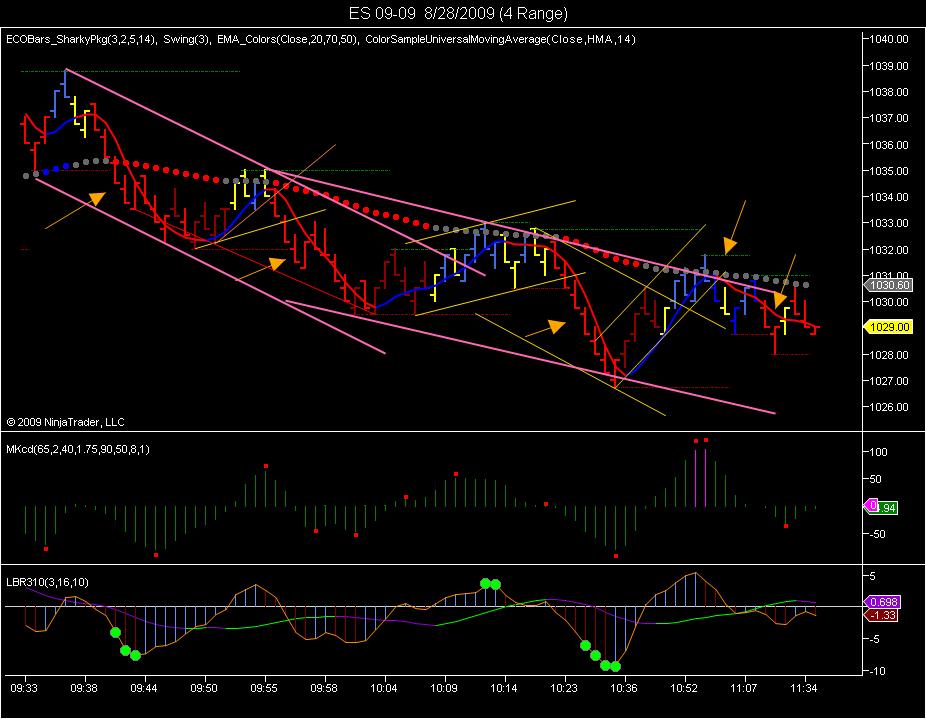Click the 09:33 time axis label
The height and width of the screenshot is (719, 926).
(24, 688)
